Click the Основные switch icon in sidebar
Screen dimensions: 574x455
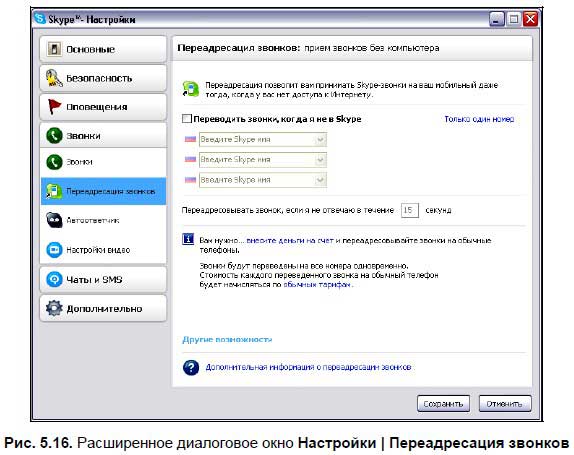(54, 49)
